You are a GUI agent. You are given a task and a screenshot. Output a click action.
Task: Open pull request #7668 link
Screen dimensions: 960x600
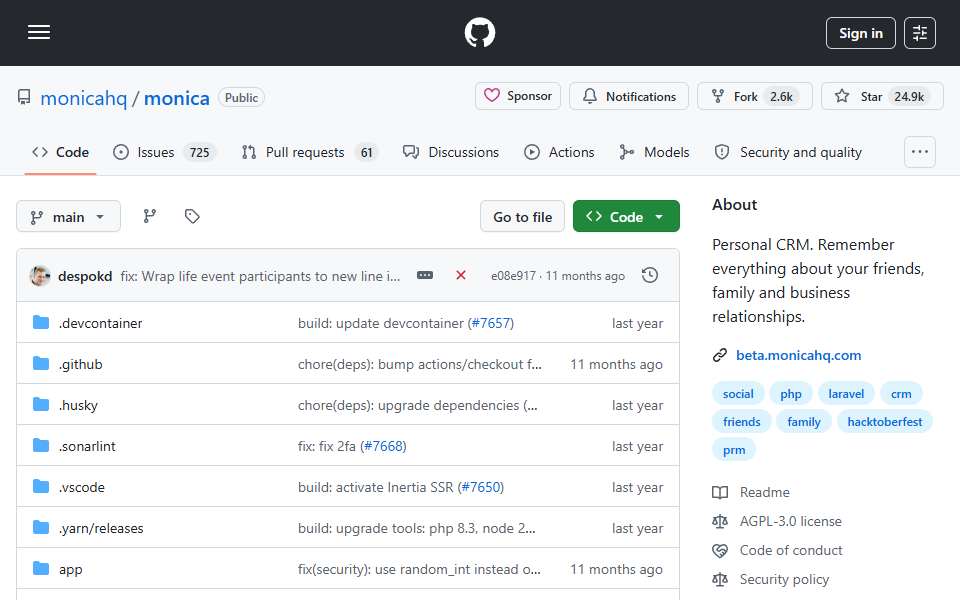click(383, 446)
